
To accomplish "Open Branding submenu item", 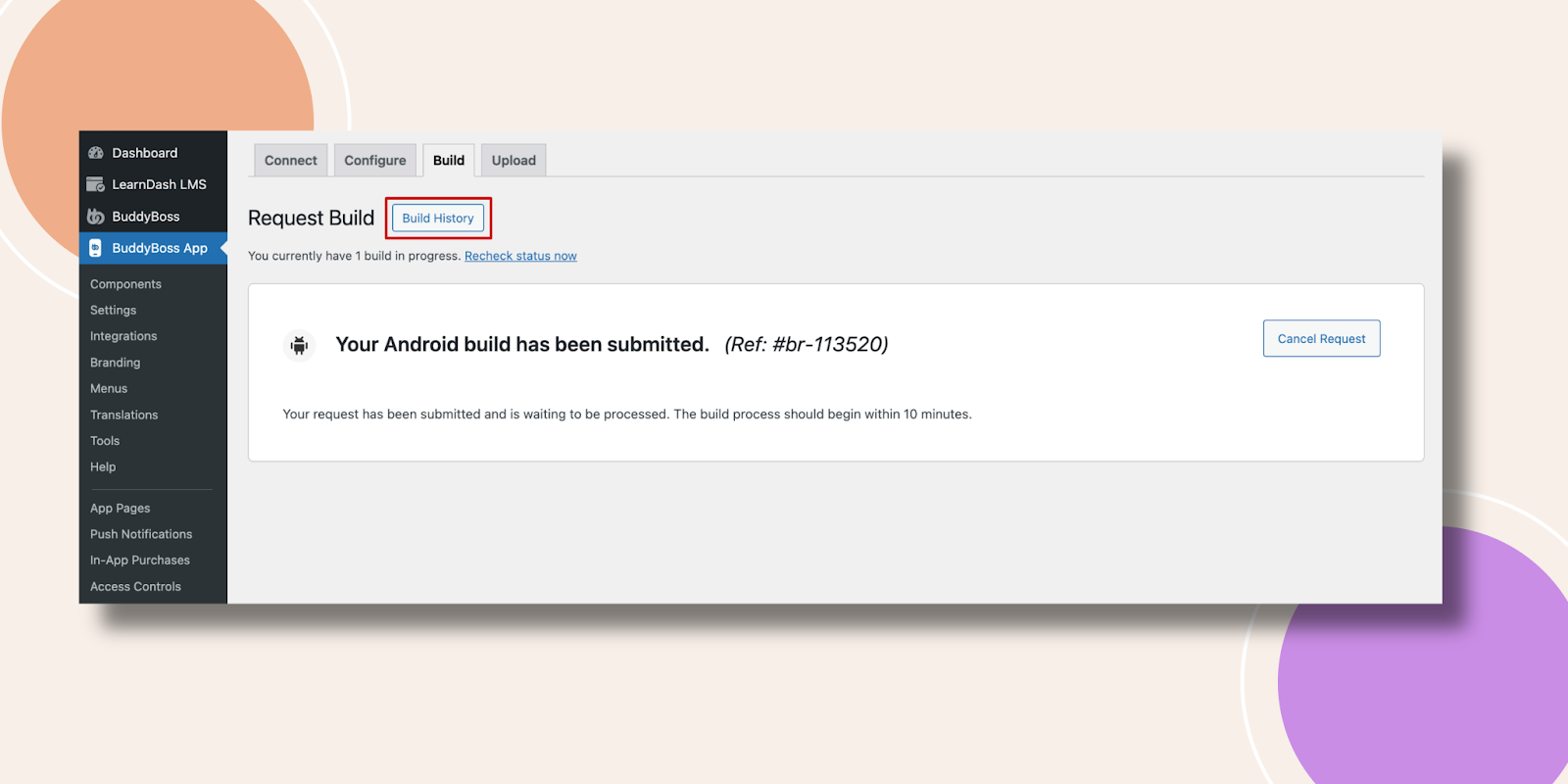I will [116, 363].
